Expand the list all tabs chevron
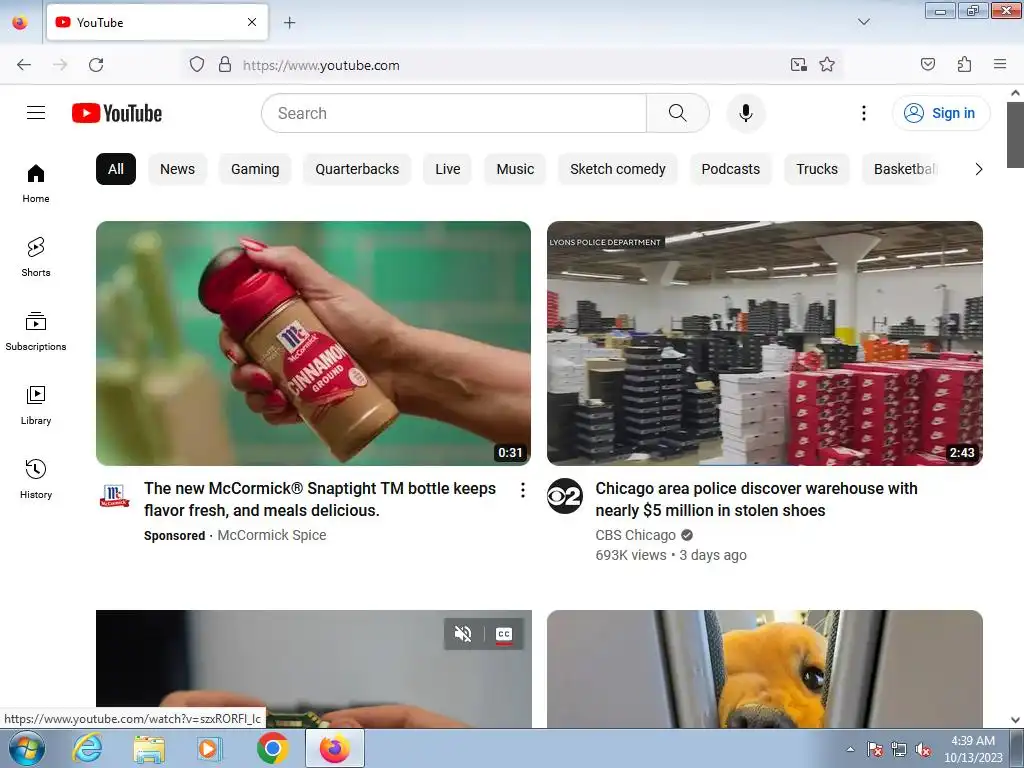This screenshot has height=768, width=1024. click(863, 22)
